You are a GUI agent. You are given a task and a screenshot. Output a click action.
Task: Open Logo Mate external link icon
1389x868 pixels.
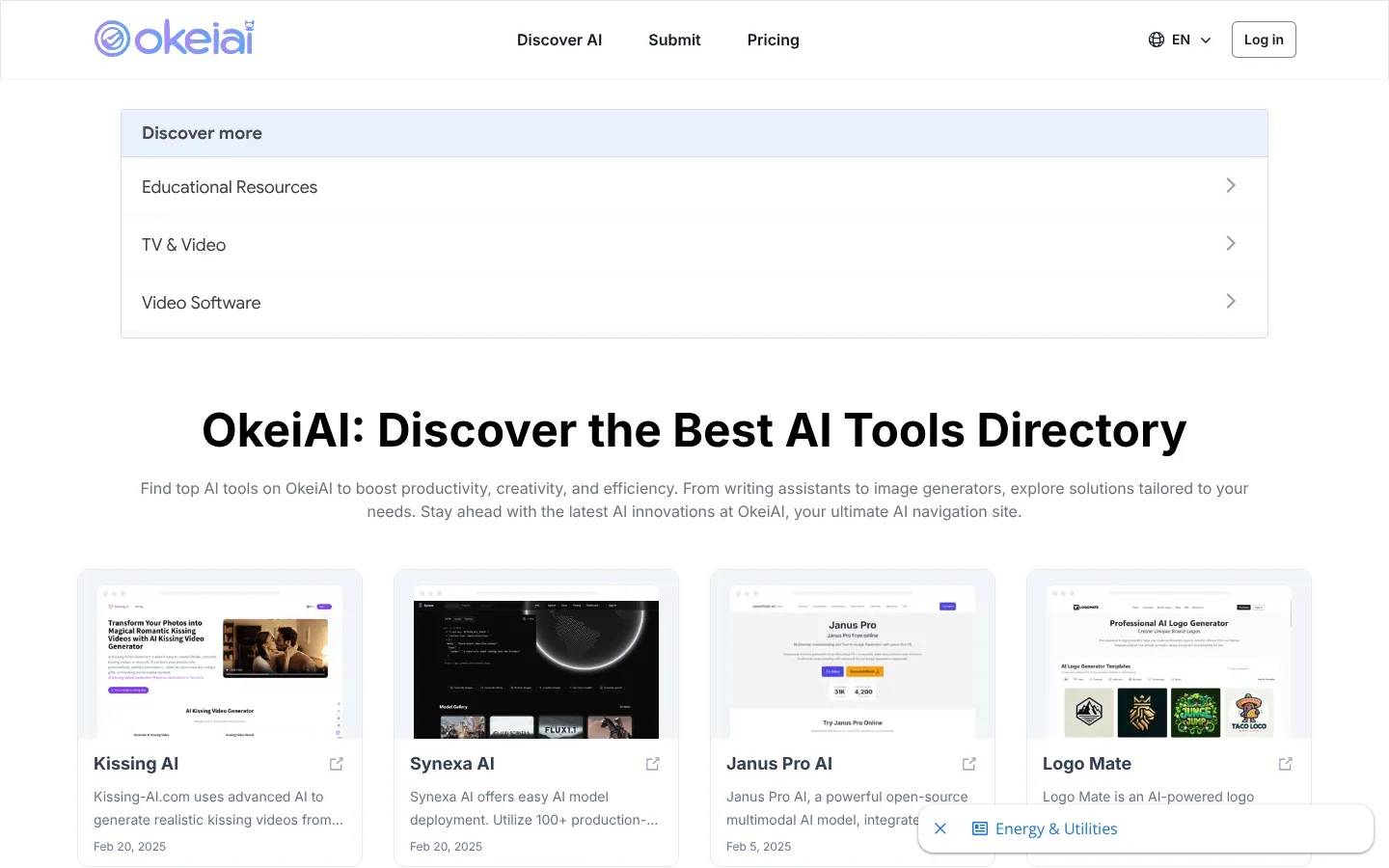(1286, 764)
